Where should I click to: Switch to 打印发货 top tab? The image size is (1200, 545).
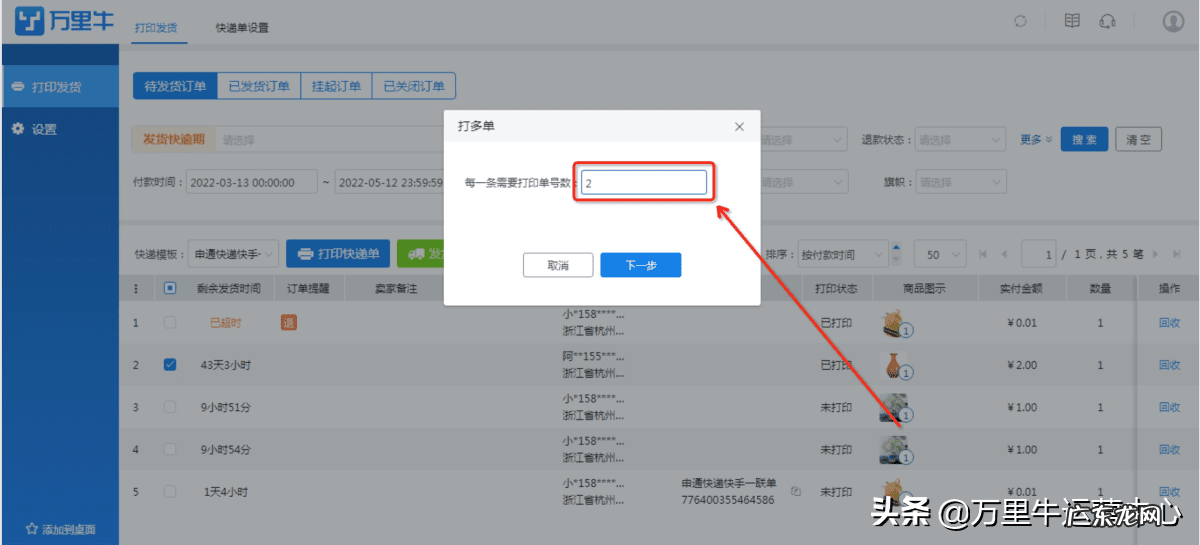(156, 27)
